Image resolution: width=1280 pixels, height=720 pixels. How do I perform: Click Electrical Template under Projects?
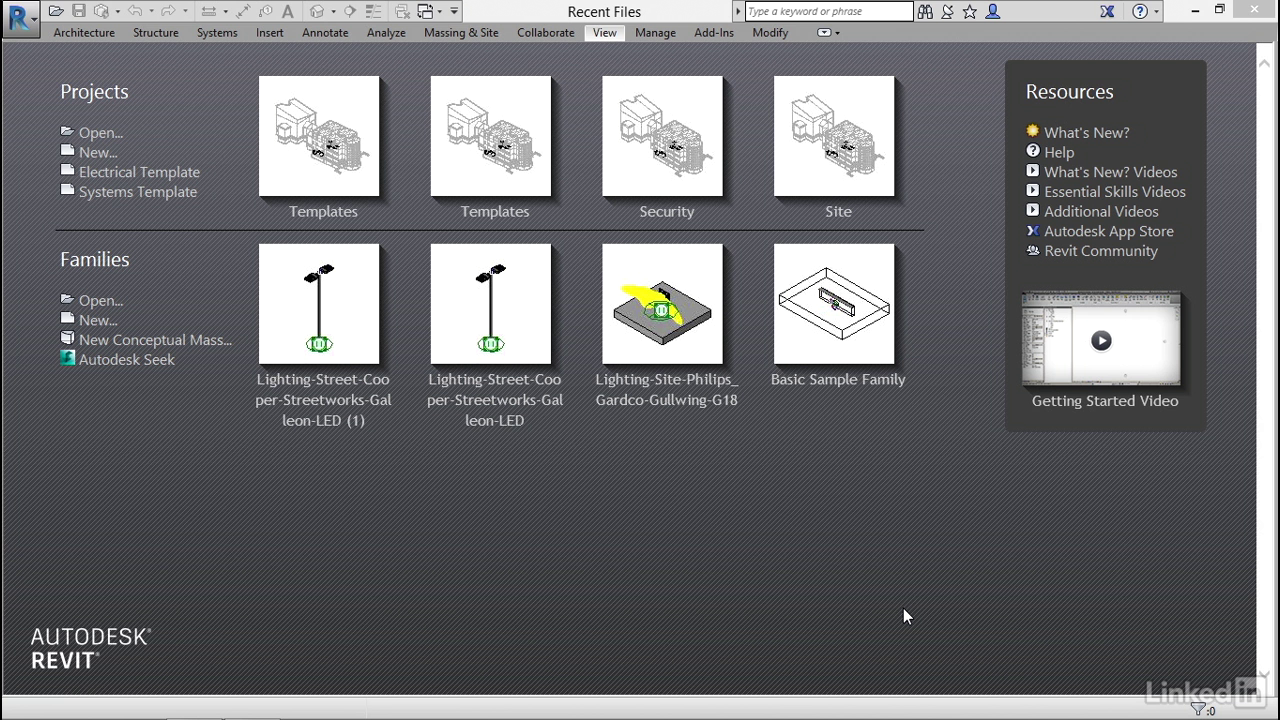[139, 172]
